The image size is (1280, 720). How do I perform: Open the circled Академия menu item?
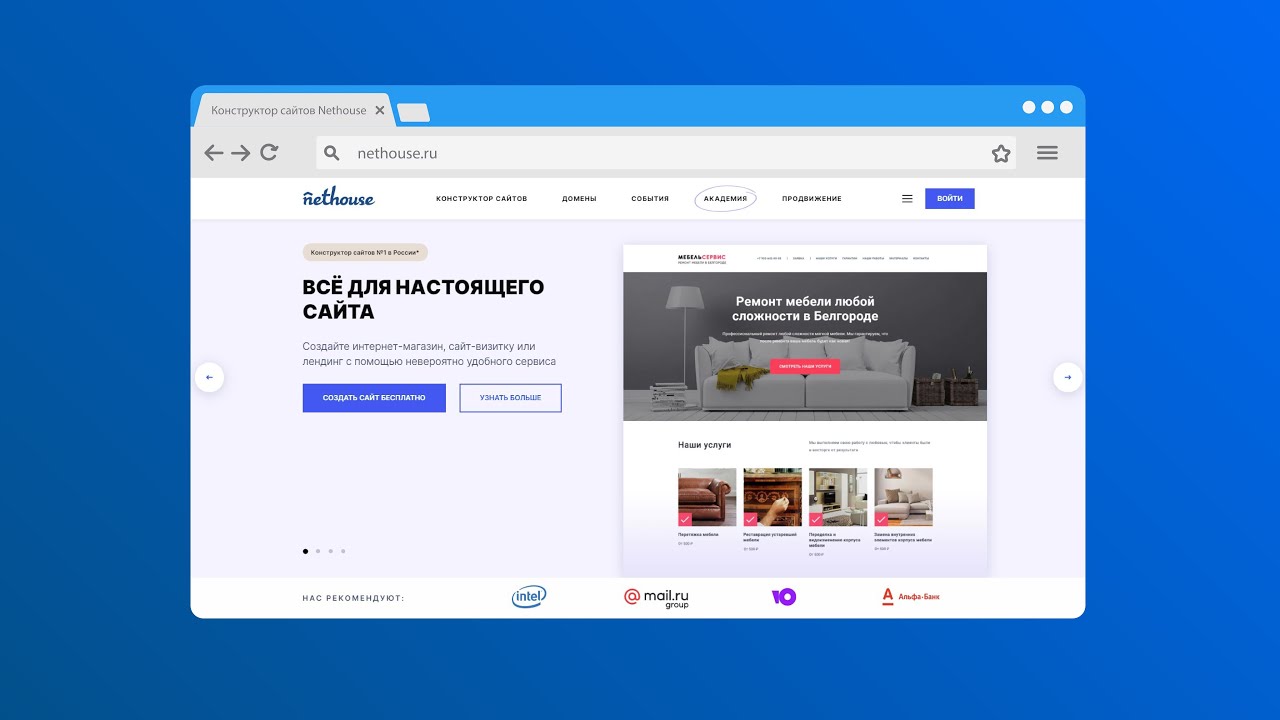(x=725, y=198)
